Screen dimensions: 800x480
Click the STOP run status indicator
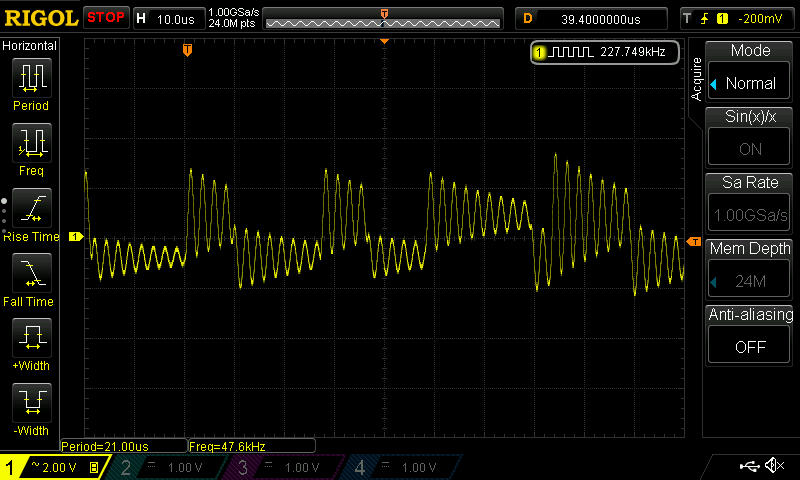pos(106,18)
